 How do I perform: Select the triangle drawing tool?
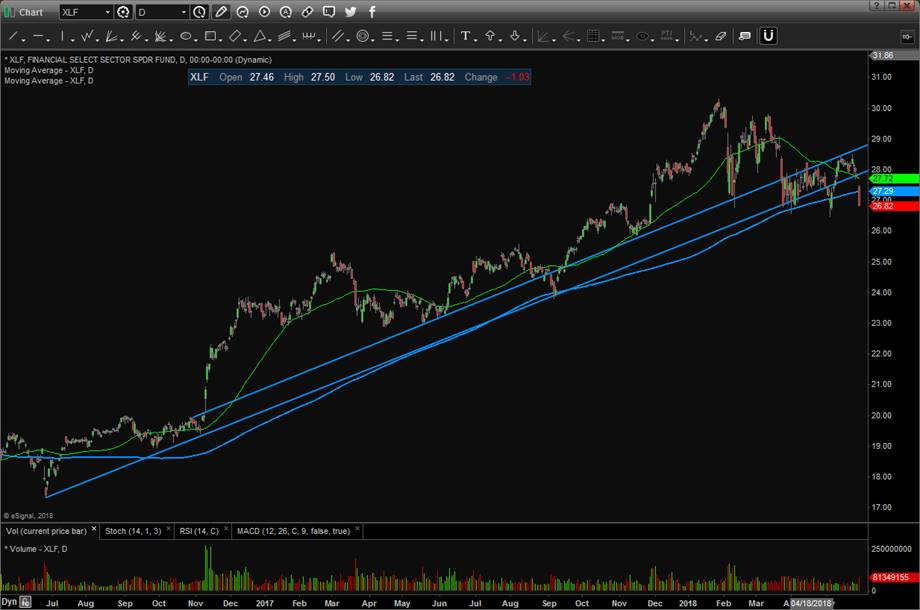pyautogui.click(x=259, y=36)
